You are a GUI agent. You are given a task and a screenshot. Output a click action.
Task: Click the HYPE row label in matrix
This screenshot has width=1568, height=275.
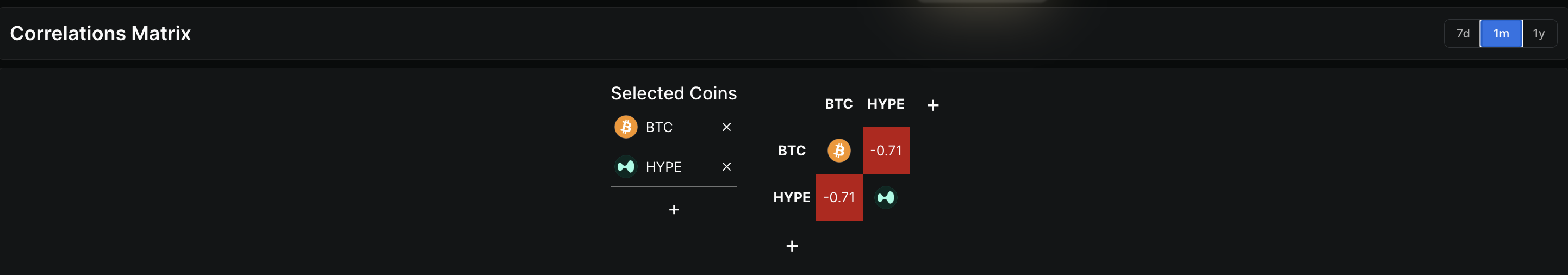click(x=791, y=198)
